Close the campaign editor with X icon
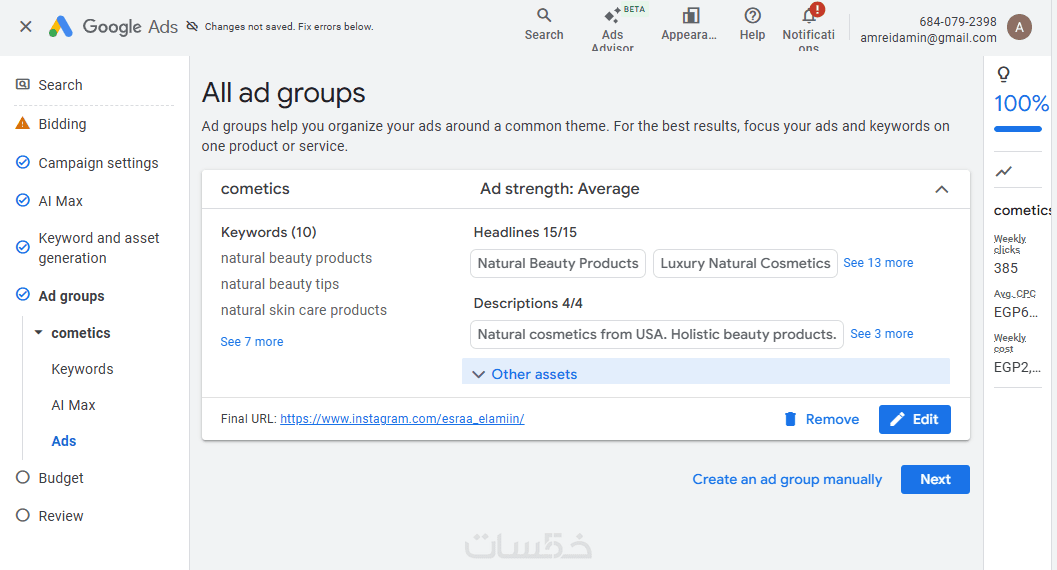Screen dimensions: 1057x570 click(26, 27)
